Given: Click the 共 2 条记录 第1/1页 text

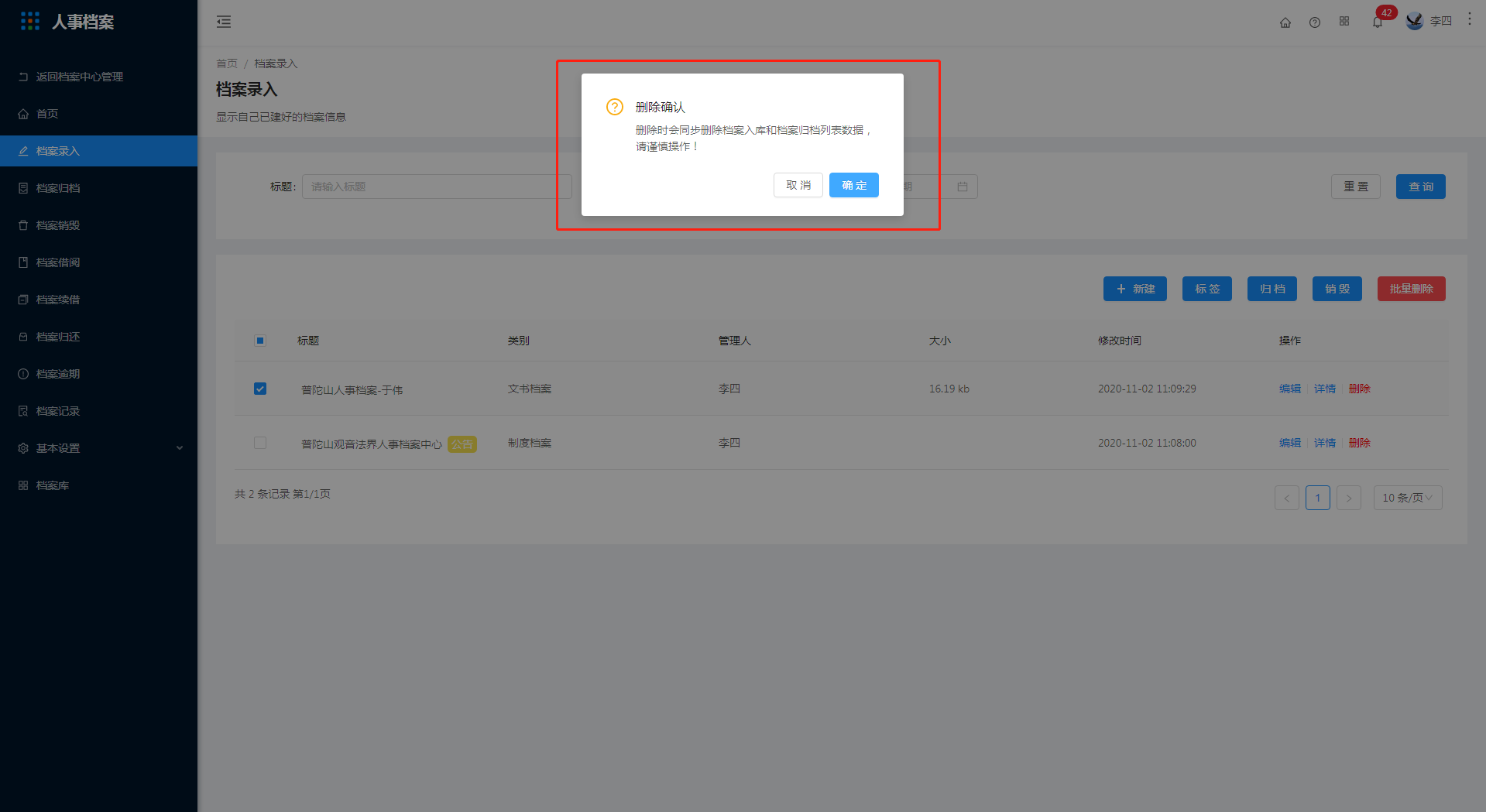Looking at the screenshot, I should [x=283, y=494].
